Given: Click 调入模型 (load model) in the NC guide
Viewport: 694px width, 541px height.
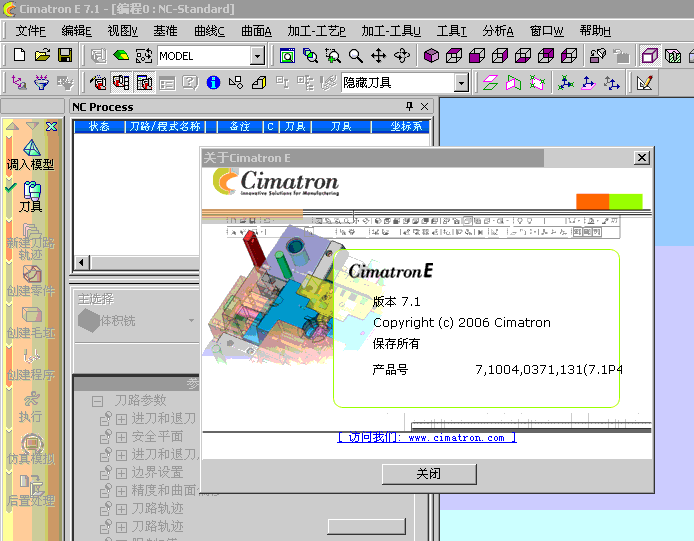Looking at the screenshot, I should [x=31, y=155].
